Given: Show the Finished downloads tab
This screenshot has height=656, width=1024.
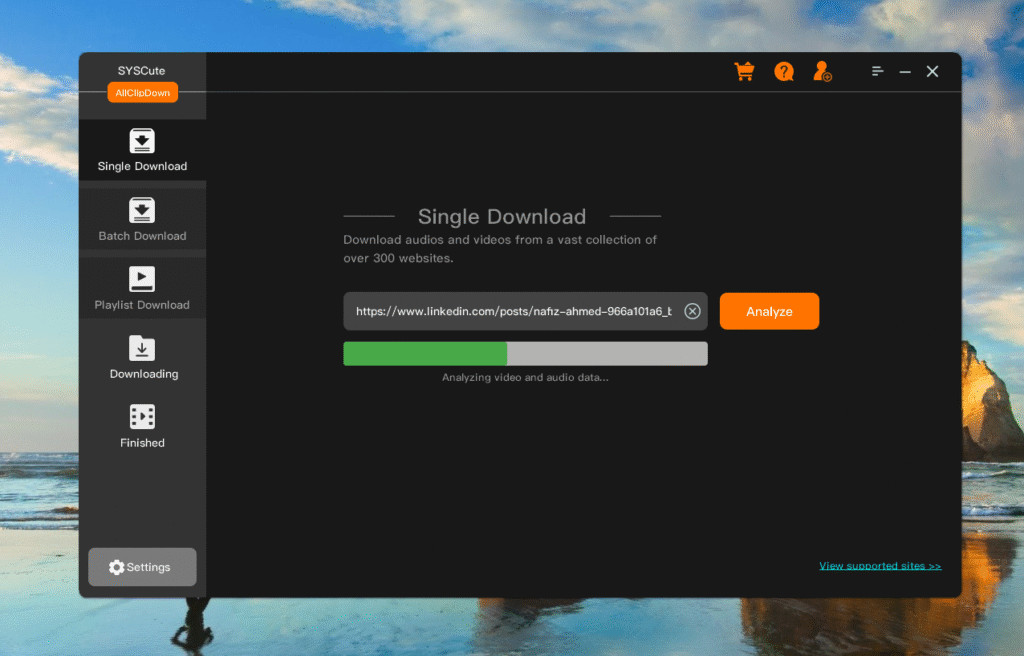Looking at the screenshot, I should [x=142, y=426].
